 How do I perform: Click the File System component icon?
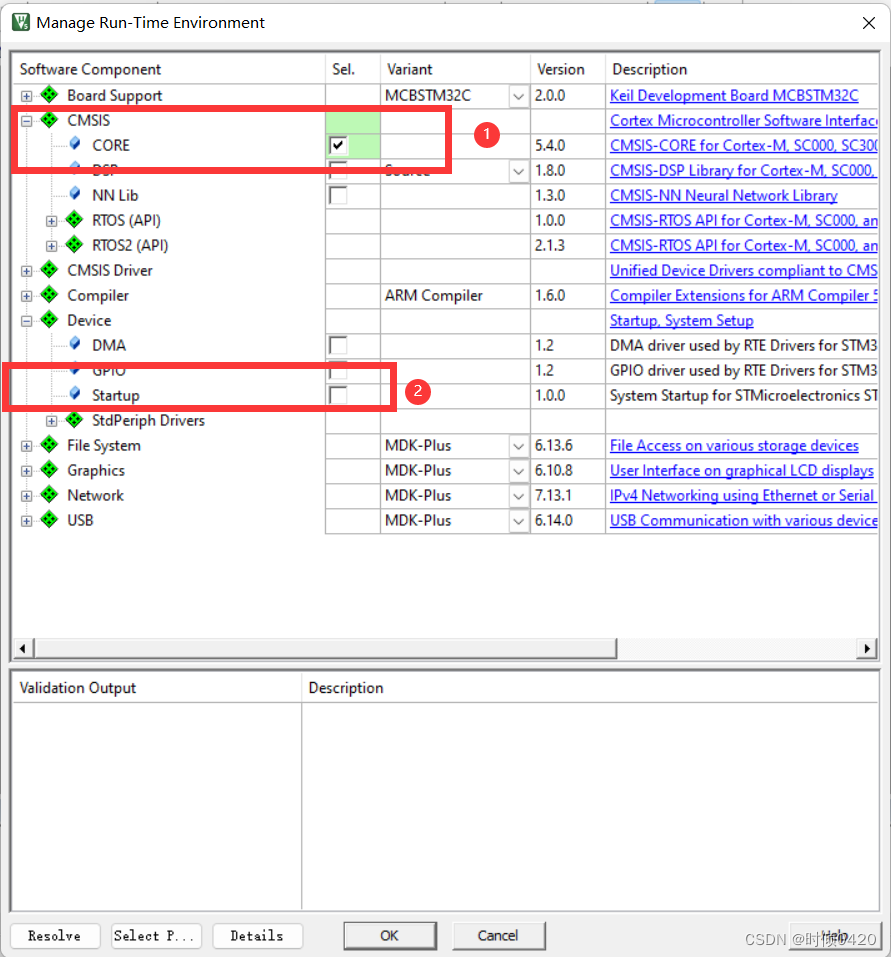[x=49, y=444]
